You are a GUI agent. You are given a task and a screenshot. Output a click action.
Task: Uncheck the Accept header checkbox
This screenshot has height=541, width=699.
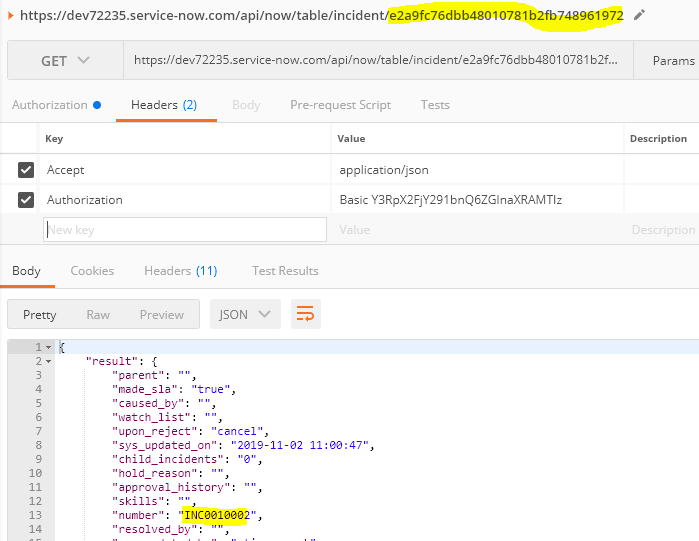[26, 170]
